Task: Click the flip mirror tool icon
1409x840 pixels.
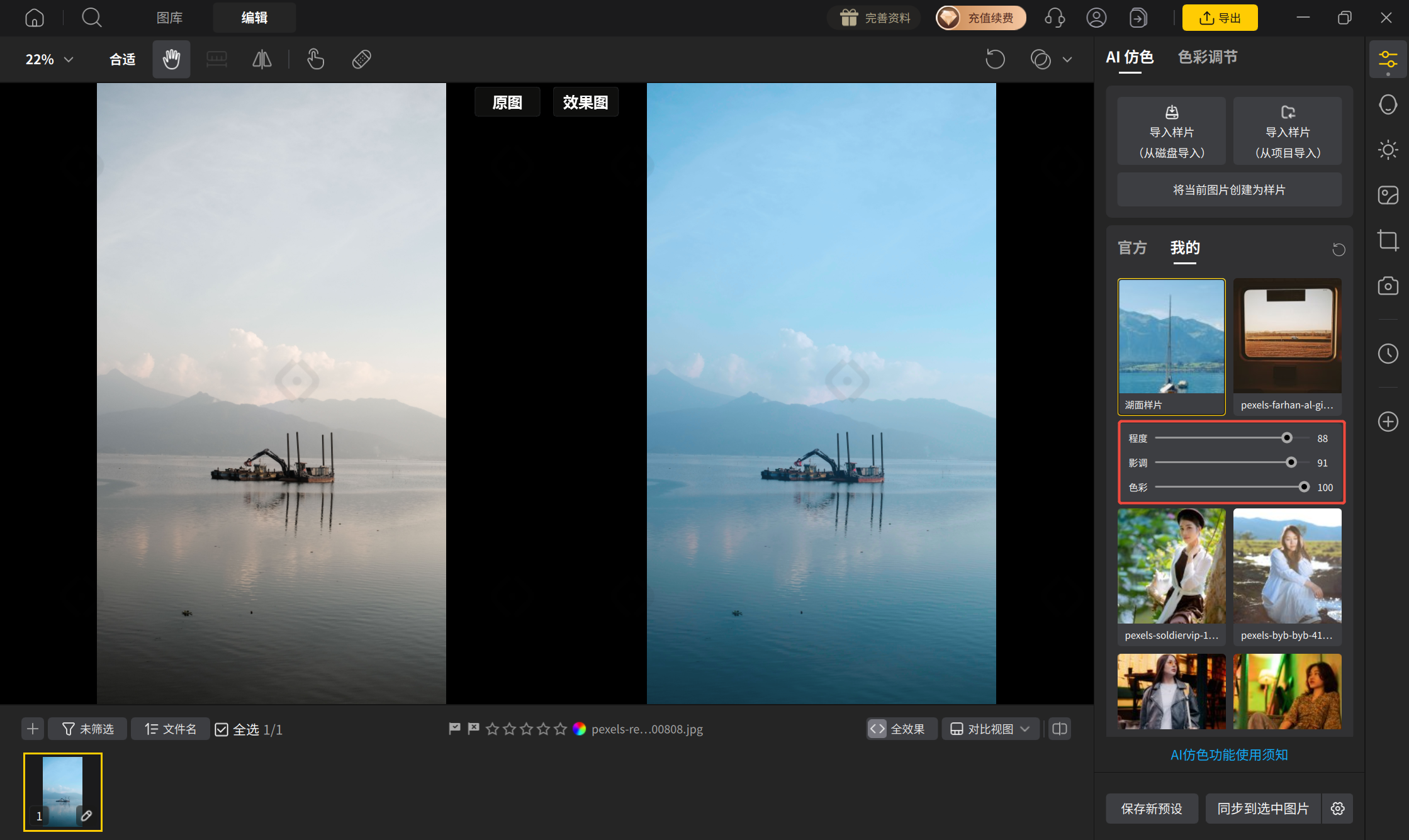Action: click(x=262, y=59)
